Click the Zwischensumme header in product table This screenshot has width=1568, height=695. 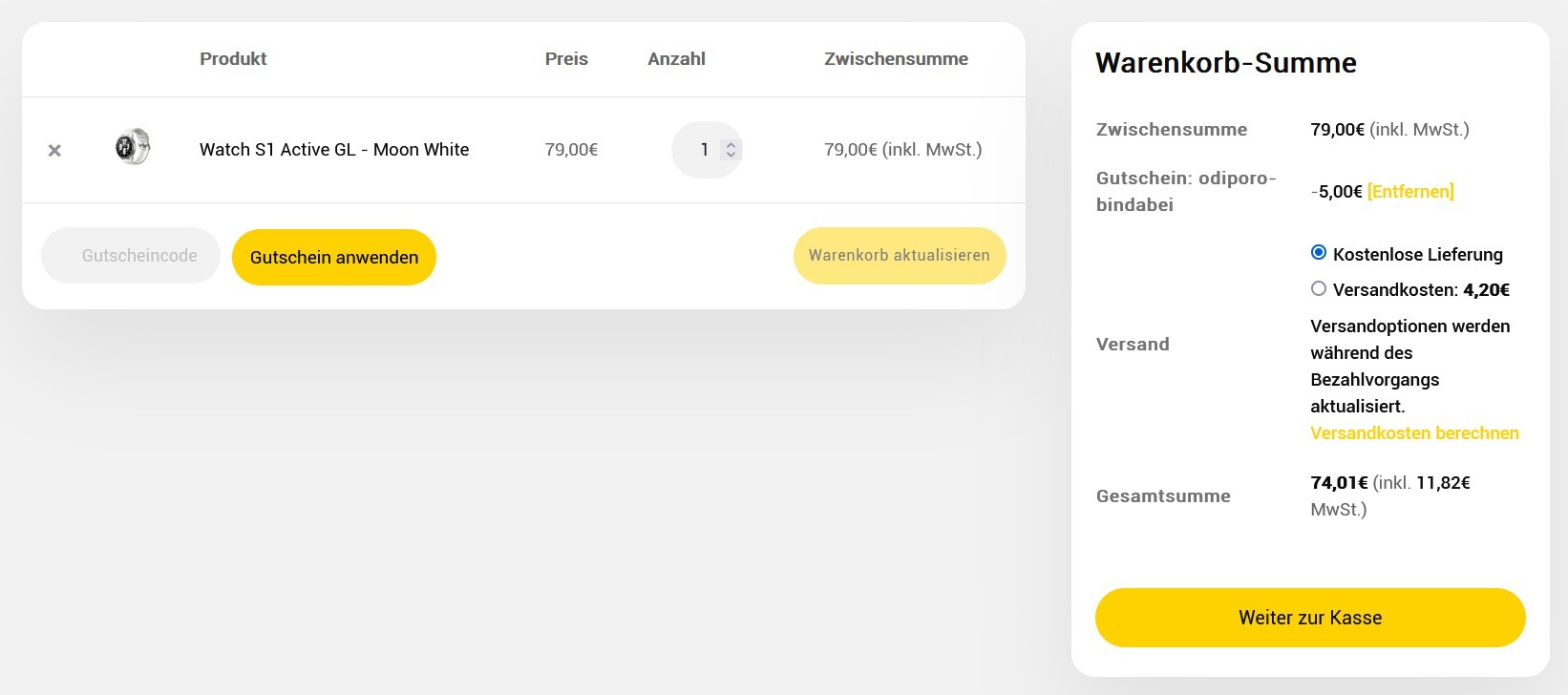pos(896,59)
